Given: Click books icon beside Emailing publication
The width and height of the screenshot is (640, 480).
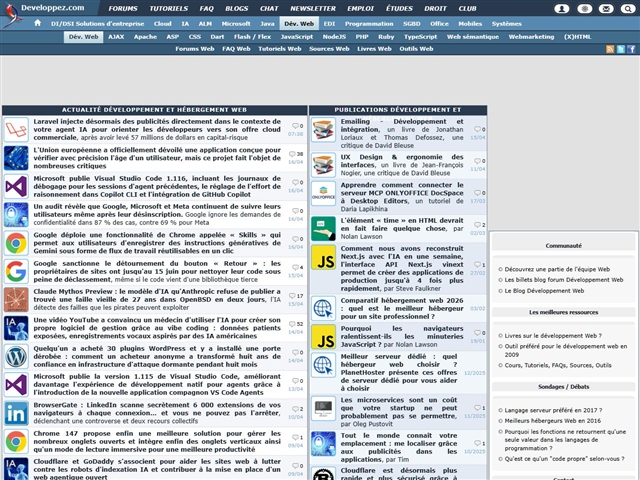Looking at the screenshot, I should pos(323,130).
